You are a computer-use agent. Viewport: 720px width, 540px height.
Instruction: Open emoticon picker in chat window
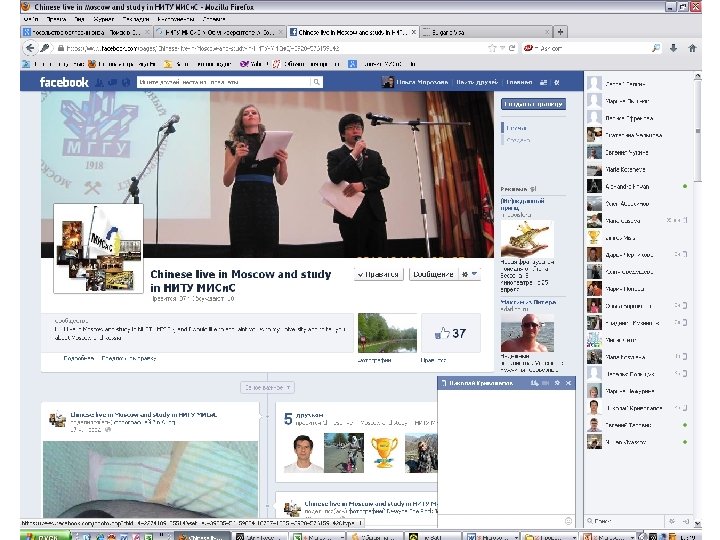(x=568, y=521)
